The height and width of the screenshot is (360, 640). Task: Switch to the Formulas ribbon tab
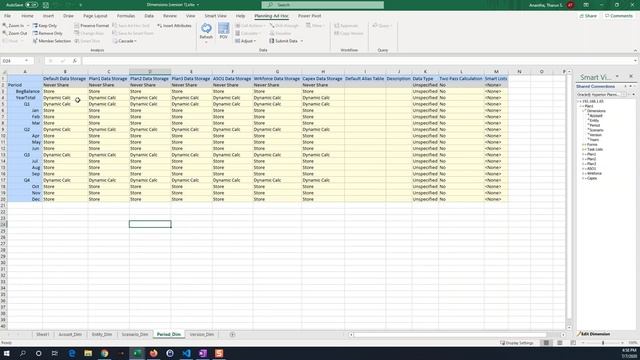click(x=126, y=16)
